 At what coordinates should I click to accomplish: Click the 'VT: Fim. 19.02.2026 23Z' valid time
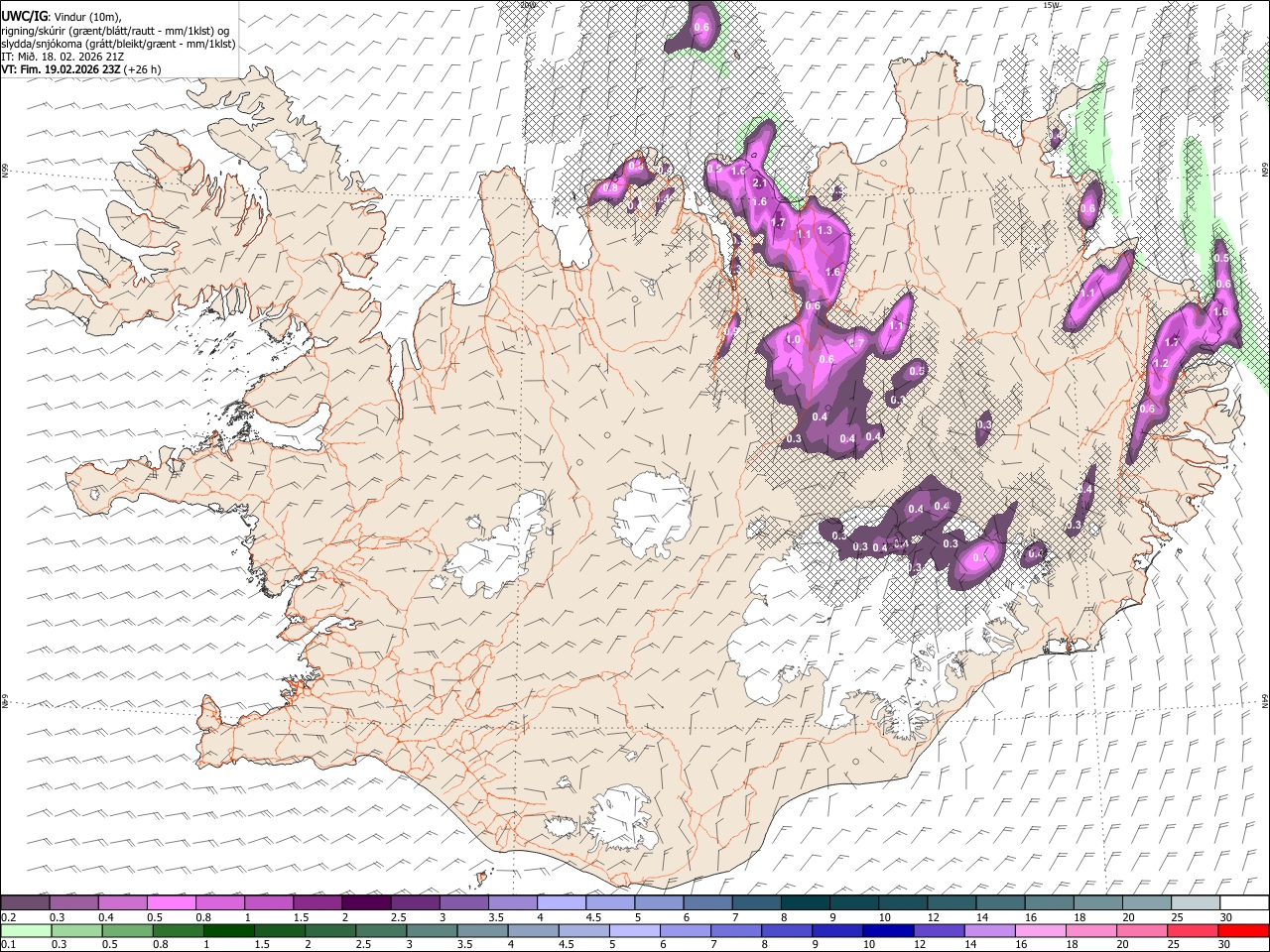[61, 69]
